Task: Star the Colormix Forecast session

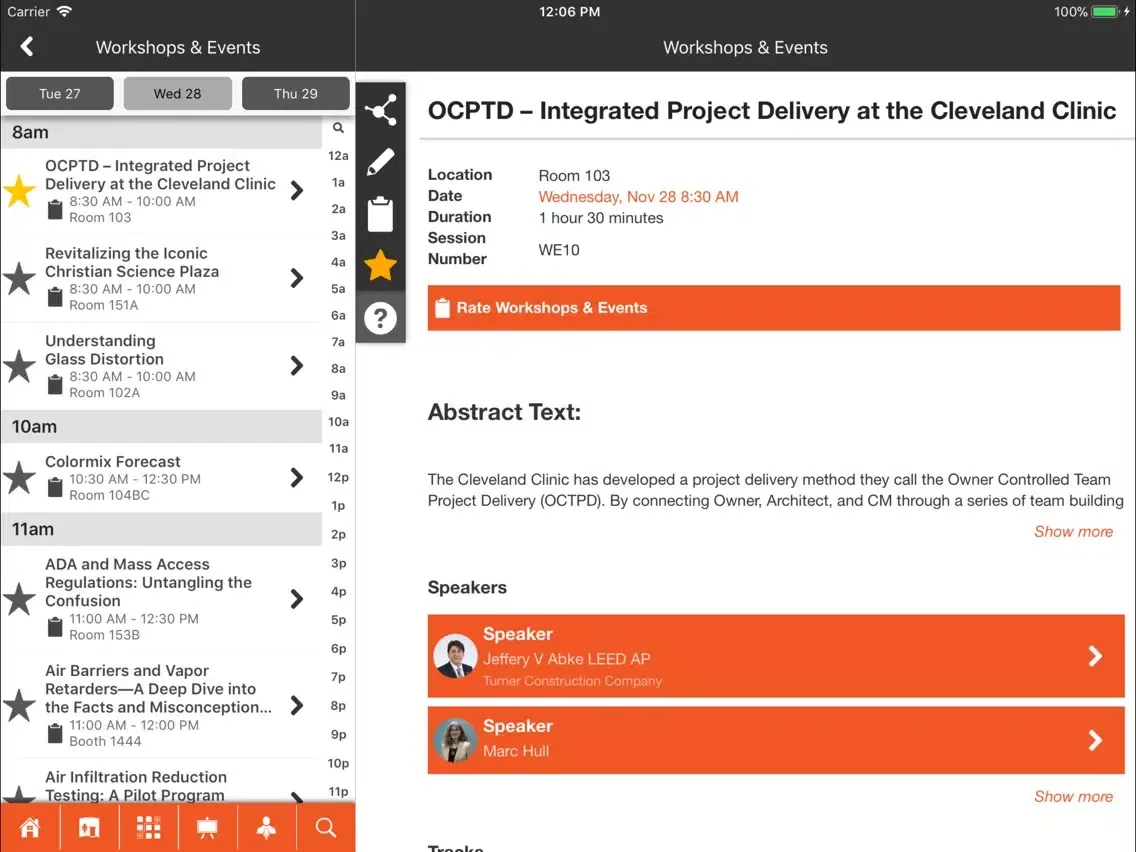Action: [20, 478]
